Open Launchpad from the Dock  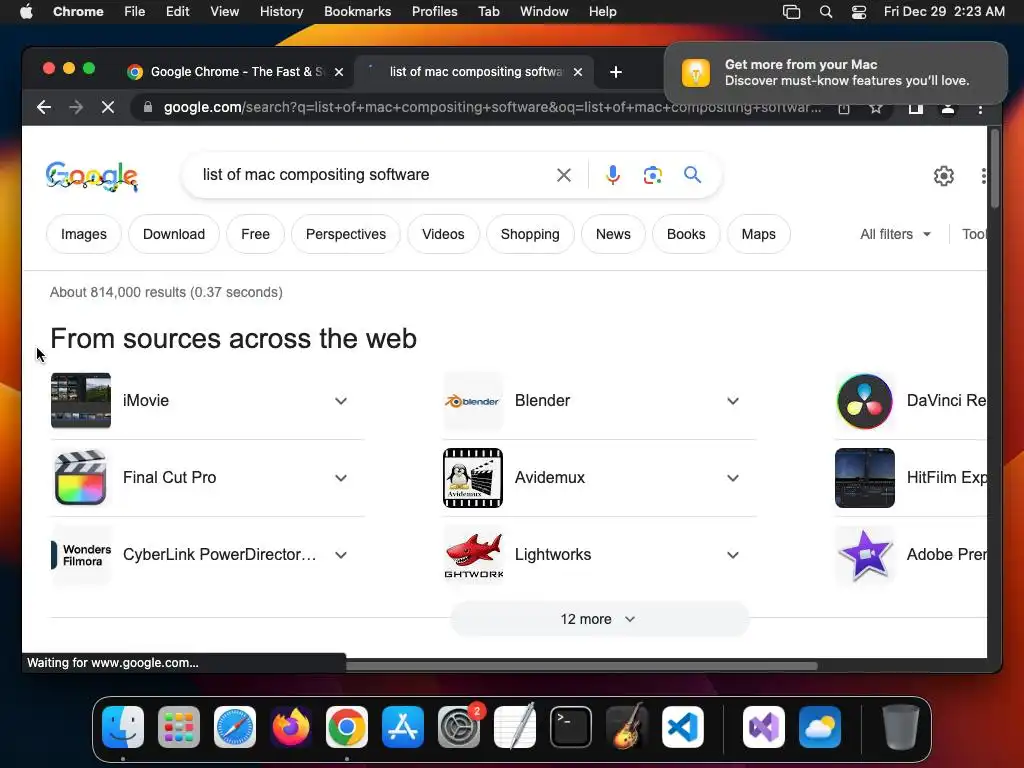tap(179, 727)
